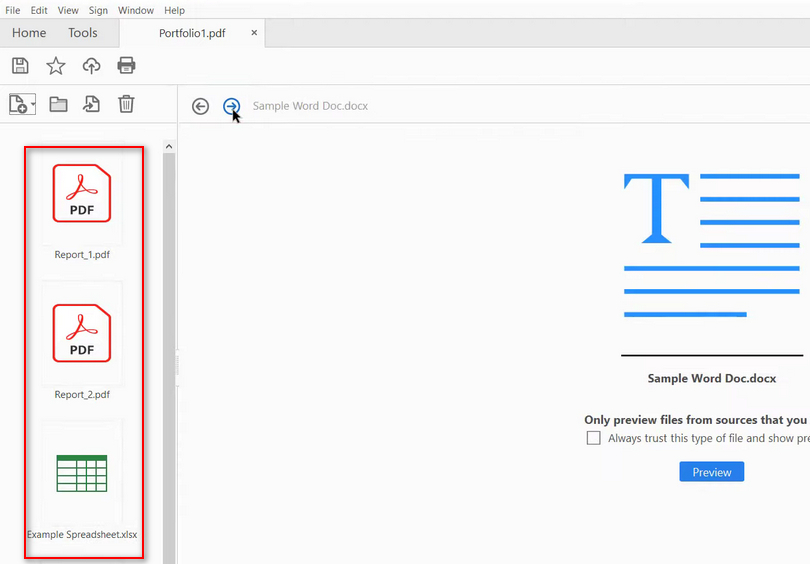Click the scroll up arrow of file list
The image size is (810, 564).
(169, 147)
